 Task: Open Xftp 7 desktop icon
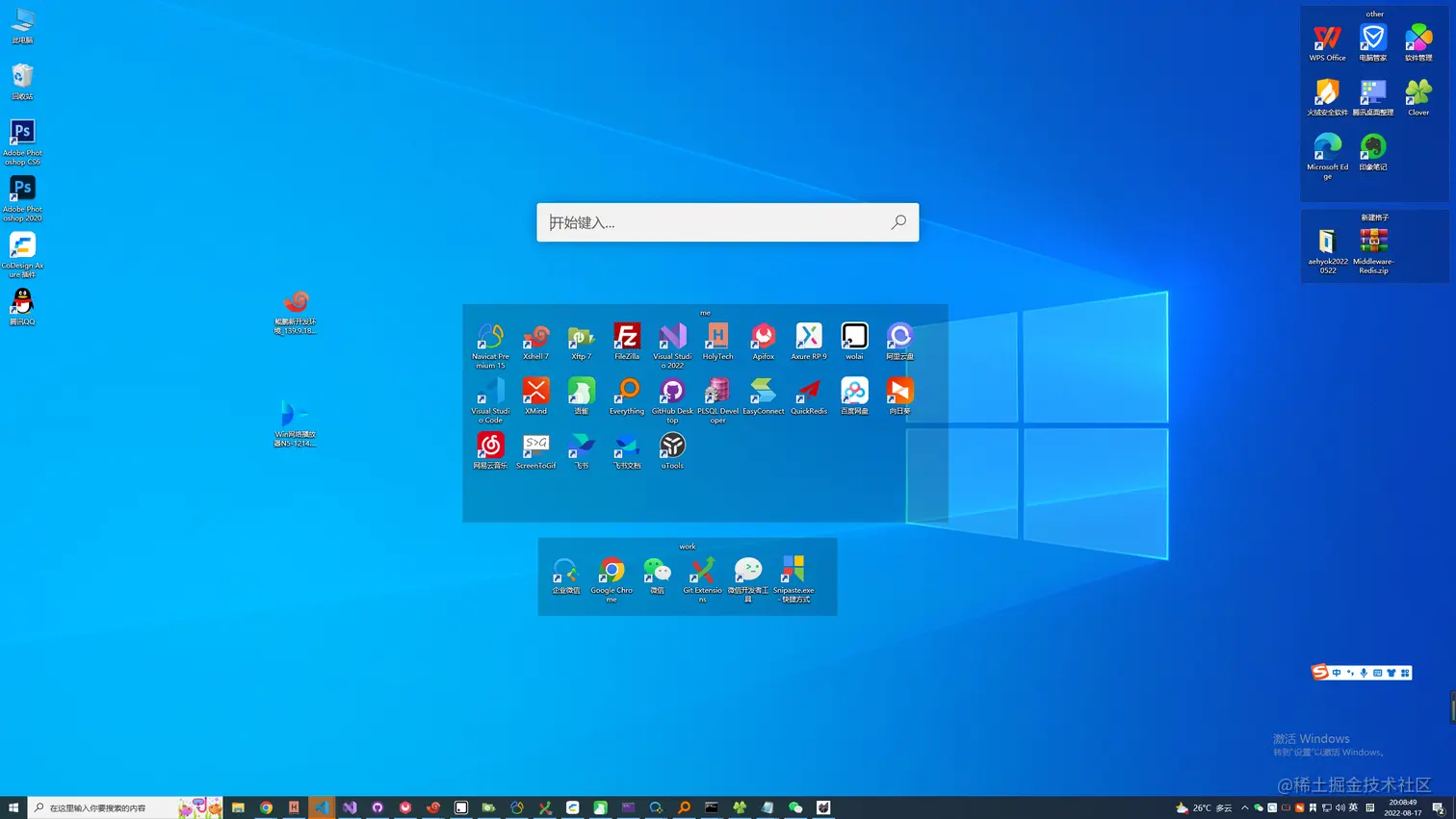(x=581, y=341)
